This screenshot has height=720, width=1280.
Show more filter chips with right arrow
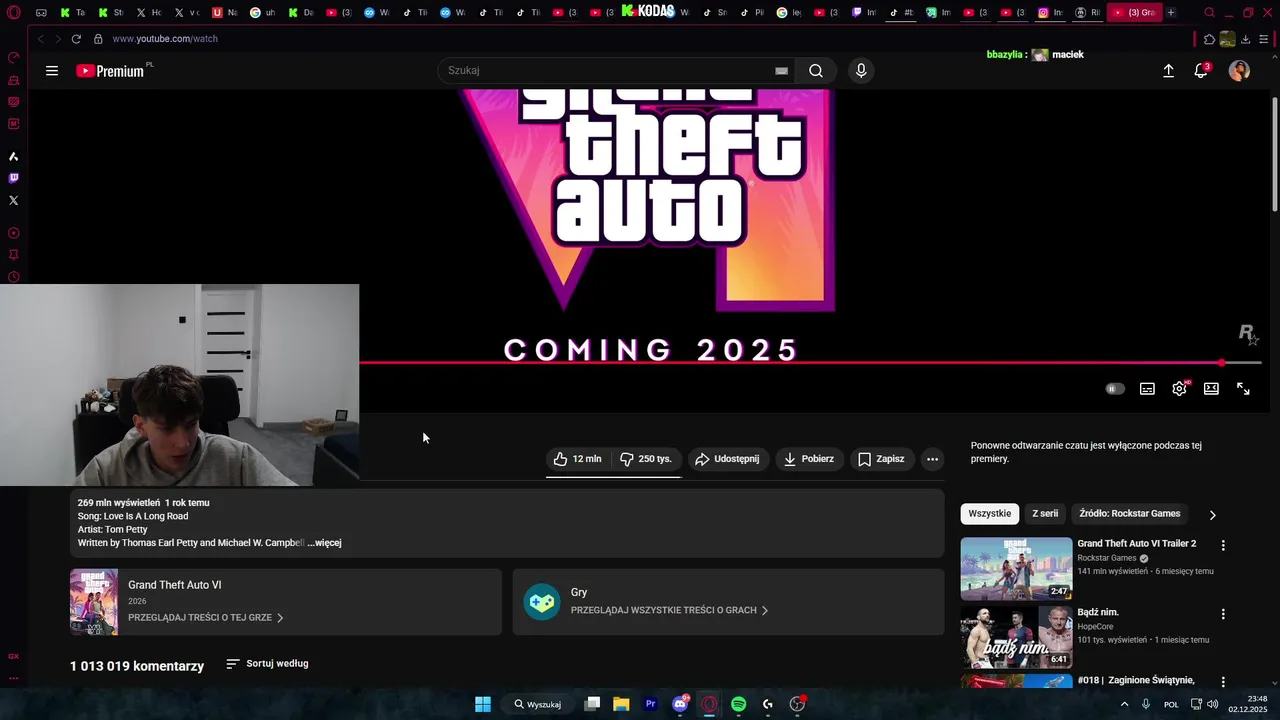pos(1212,515)
